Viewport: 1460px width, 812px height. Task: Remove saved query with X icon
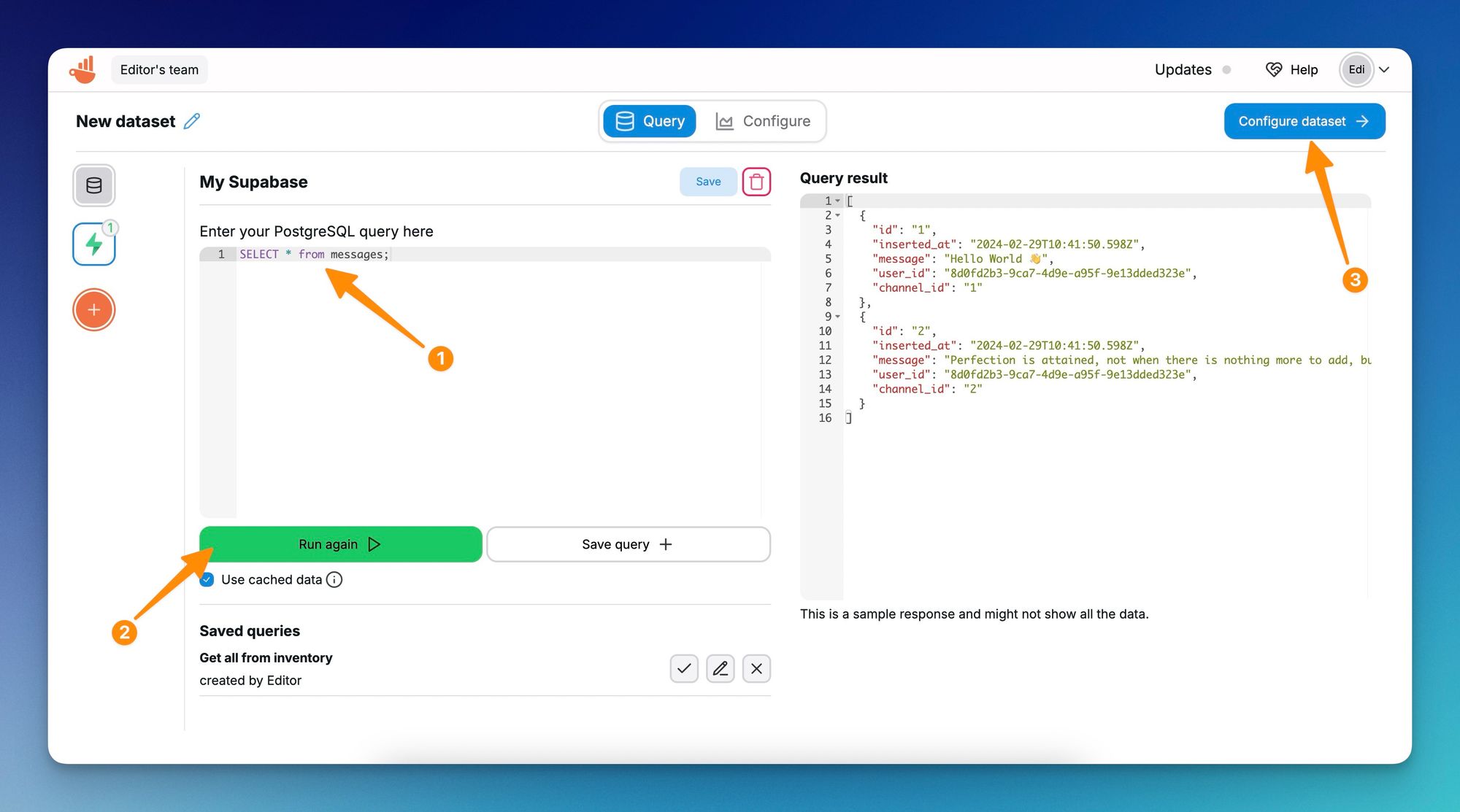pos(756,668)
